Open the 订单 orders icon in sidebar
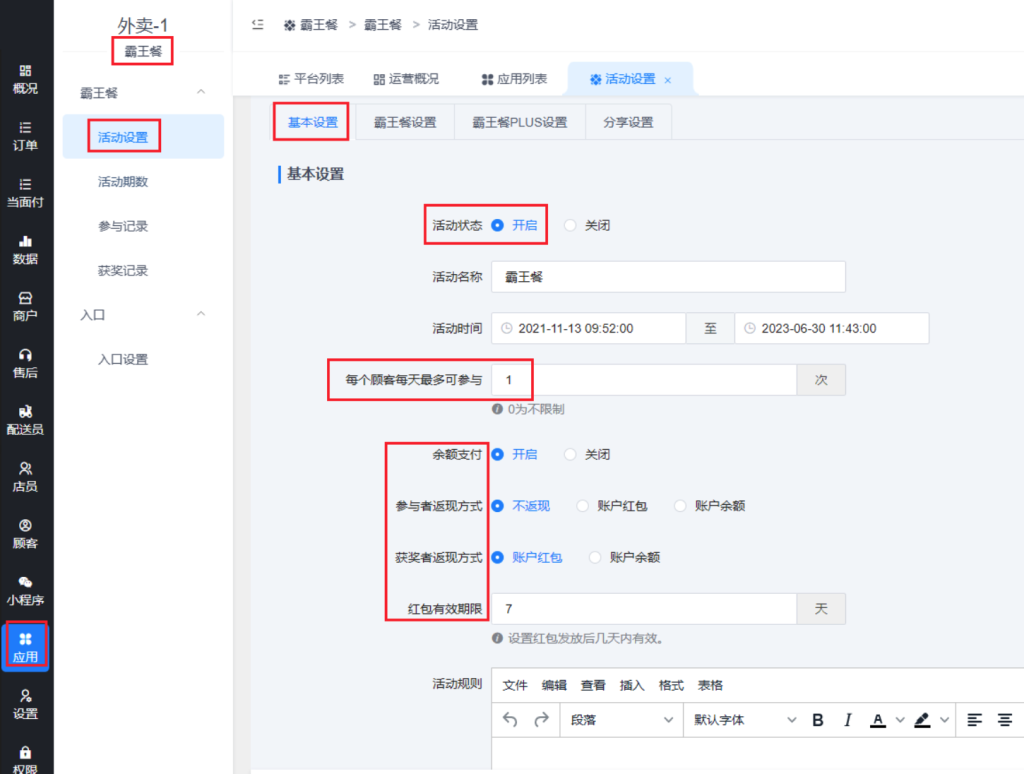Viewport: 1024px width, 774px height. (25, 128)
